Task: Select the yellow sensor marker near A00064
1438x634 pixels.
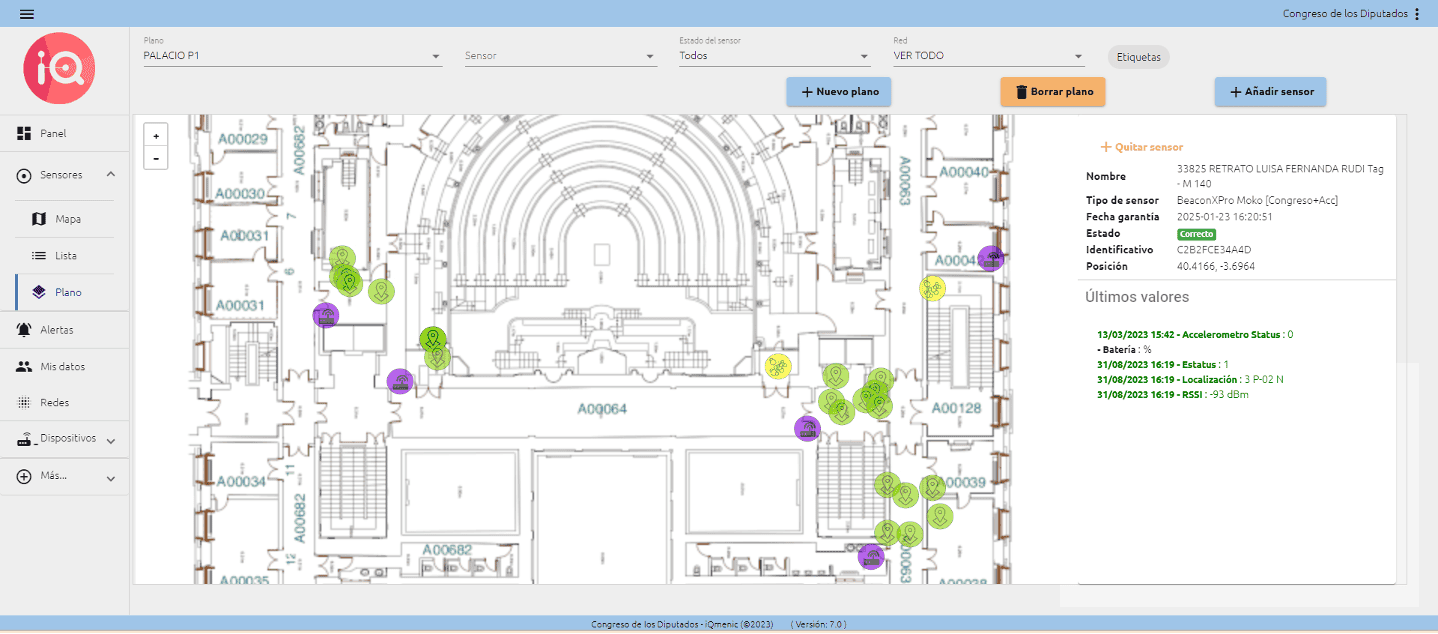Action: click(x=778, y=367)
